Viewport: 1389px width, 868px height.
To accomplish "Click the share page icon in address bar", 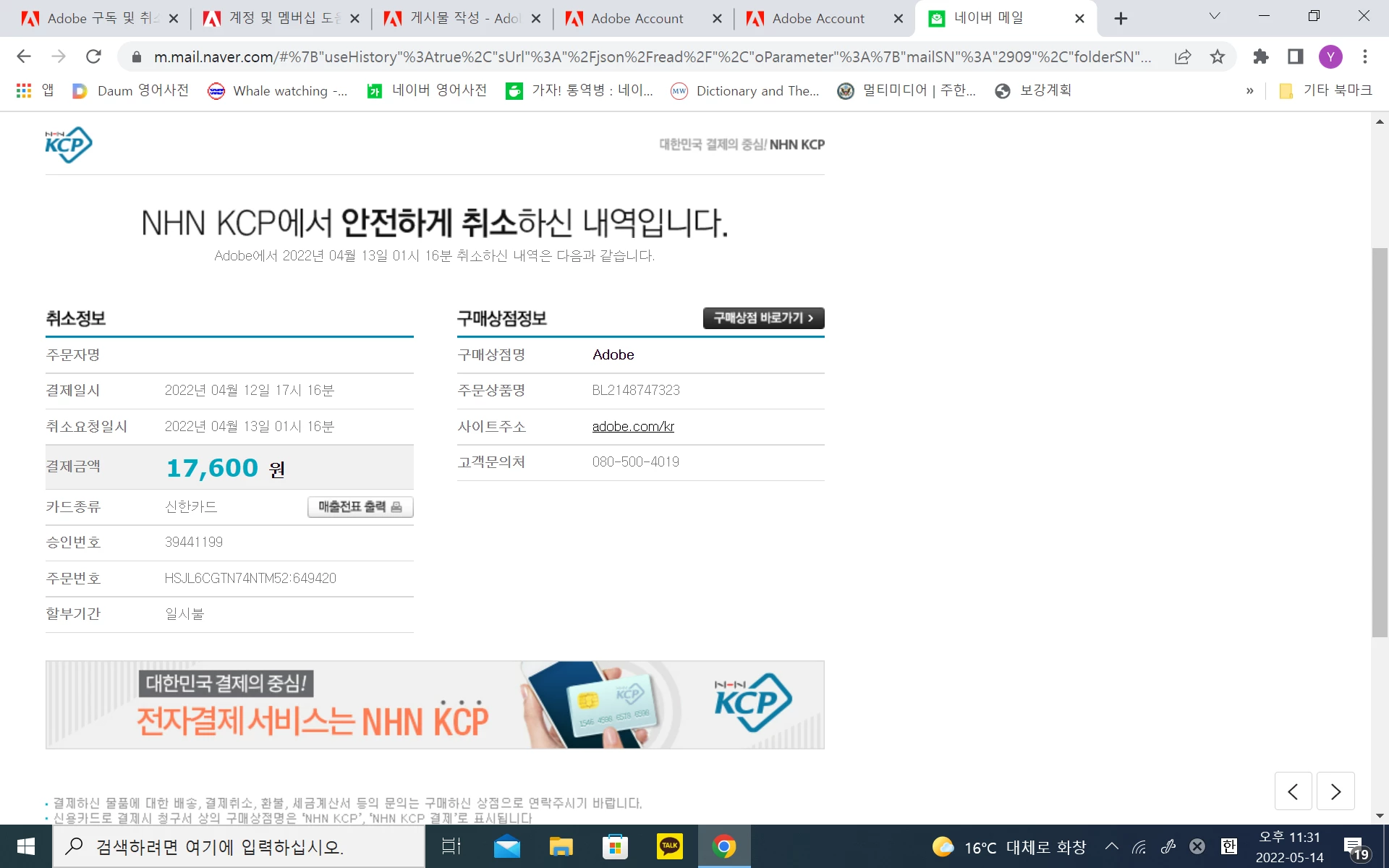I will pos(1183,56).
